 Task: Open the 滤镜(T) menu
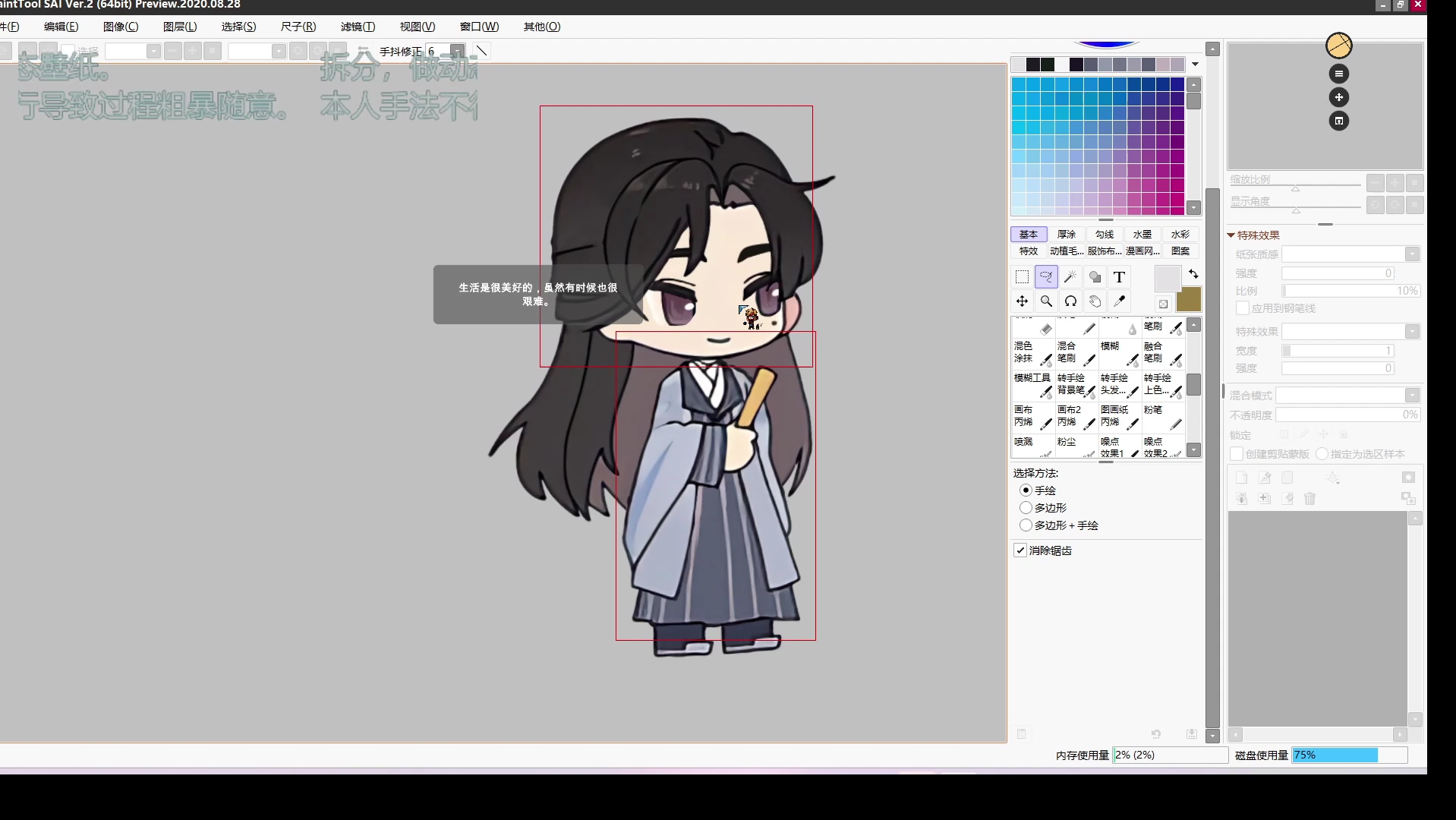point(358,27)
